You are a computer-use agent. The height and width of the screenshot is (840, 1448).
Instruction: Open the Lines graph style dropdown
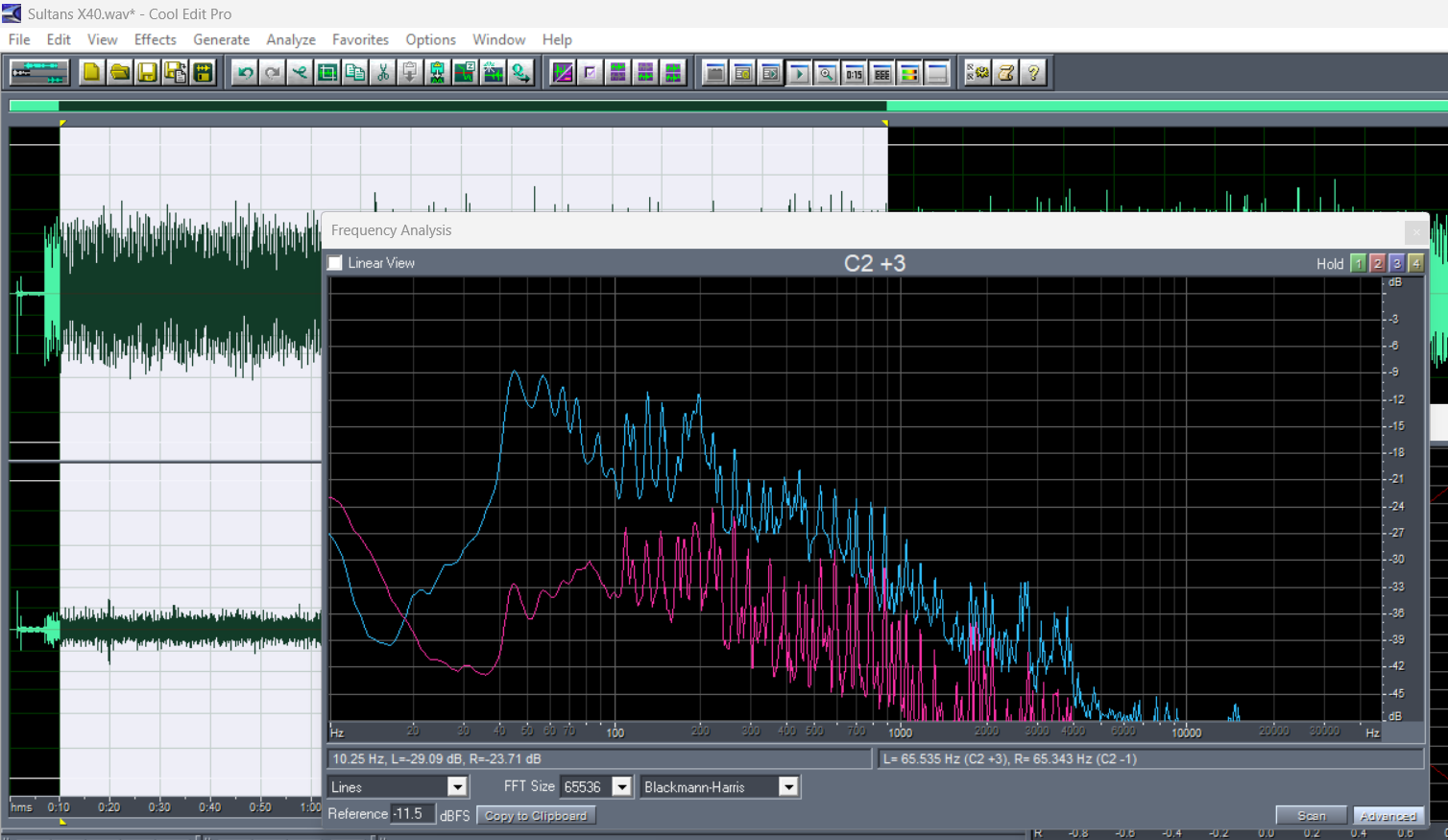pos(457,787)
